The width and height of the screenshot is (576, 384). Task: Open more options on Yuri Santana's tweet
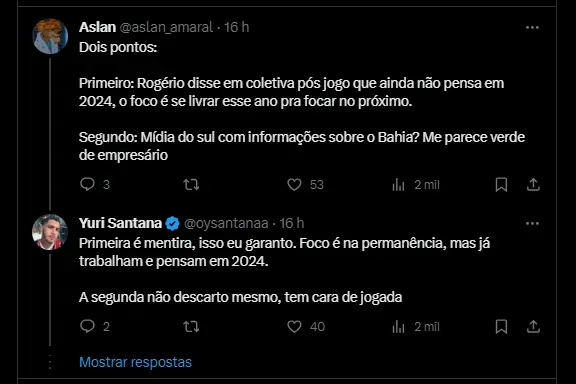(532, 223)
